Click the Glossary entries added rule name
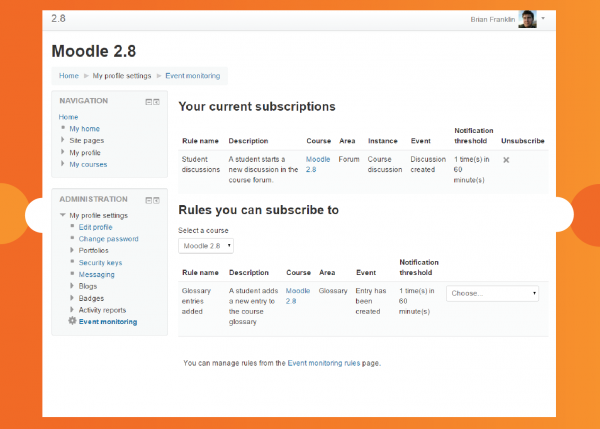 [196, 301]
